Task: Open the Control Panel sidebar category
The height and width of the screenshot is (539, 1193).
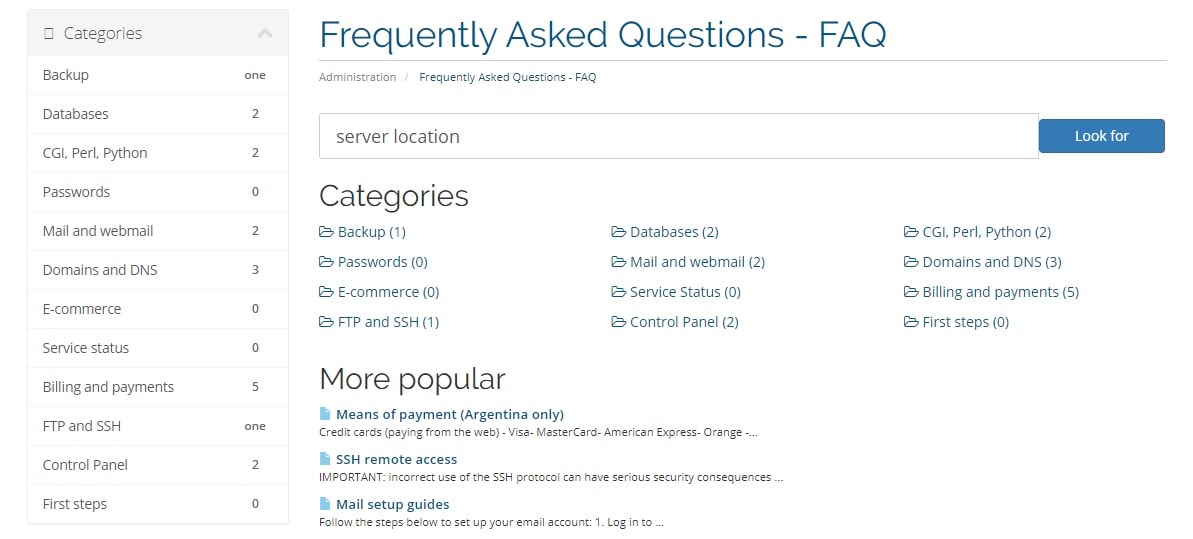Action: pyautogui.click(x=157, y=464)
